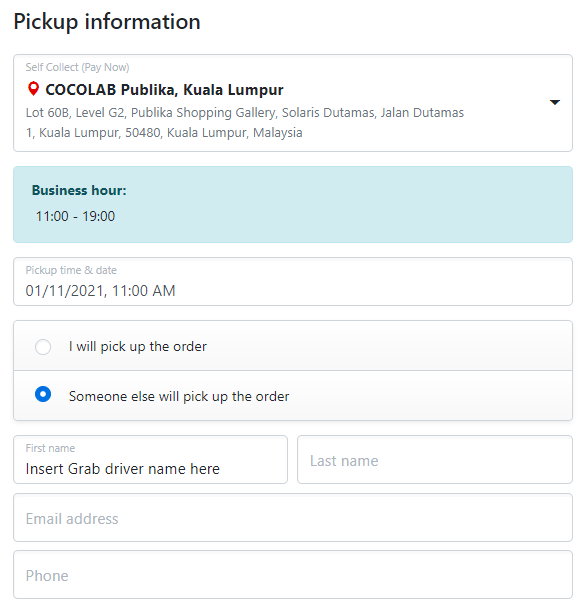Click the red location pin icon
Viewport: 587px width, 611px height.
34,89
